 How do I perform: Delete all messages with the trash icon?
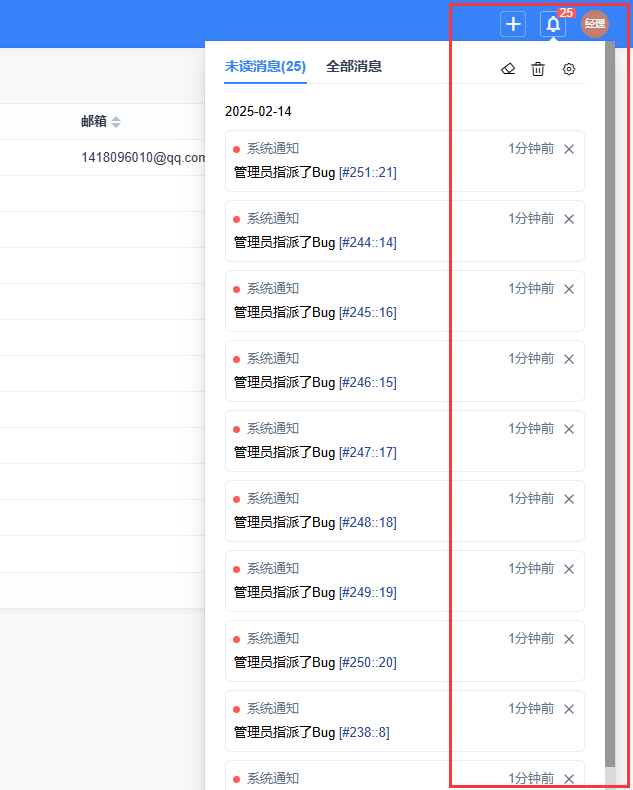click(x=538, y=69)
